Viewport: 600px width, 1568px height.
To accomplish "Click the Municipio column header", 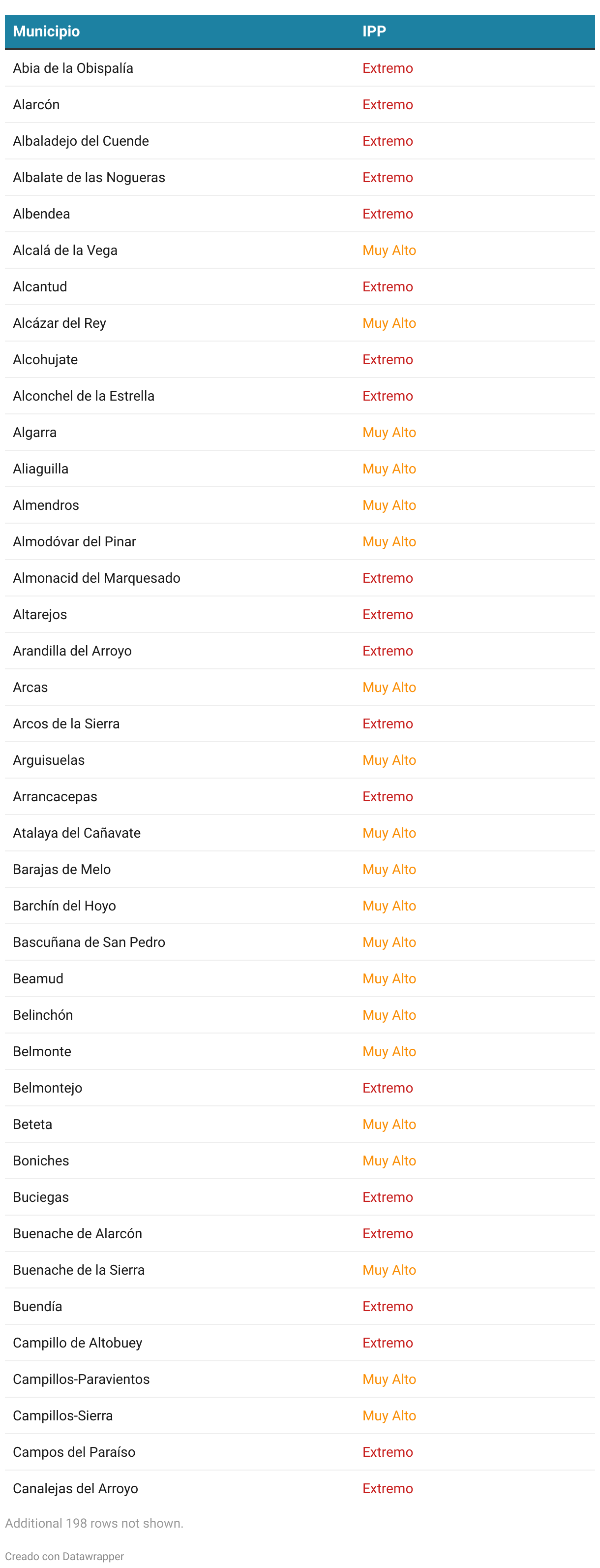I will [x=46, y=31].
